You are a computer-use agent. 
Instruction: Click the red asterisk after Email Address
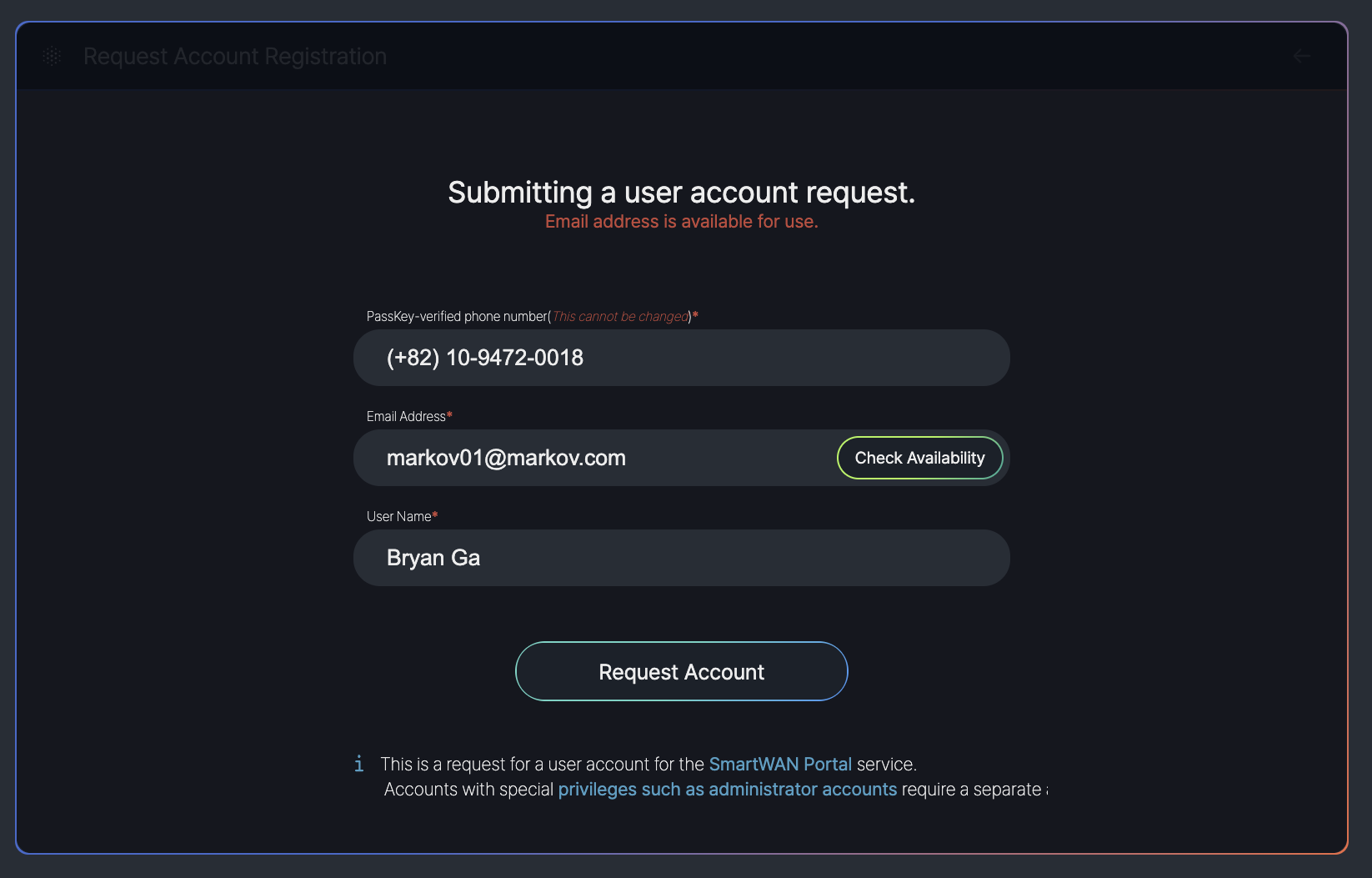pyautogui.click(x=450, y=414)
